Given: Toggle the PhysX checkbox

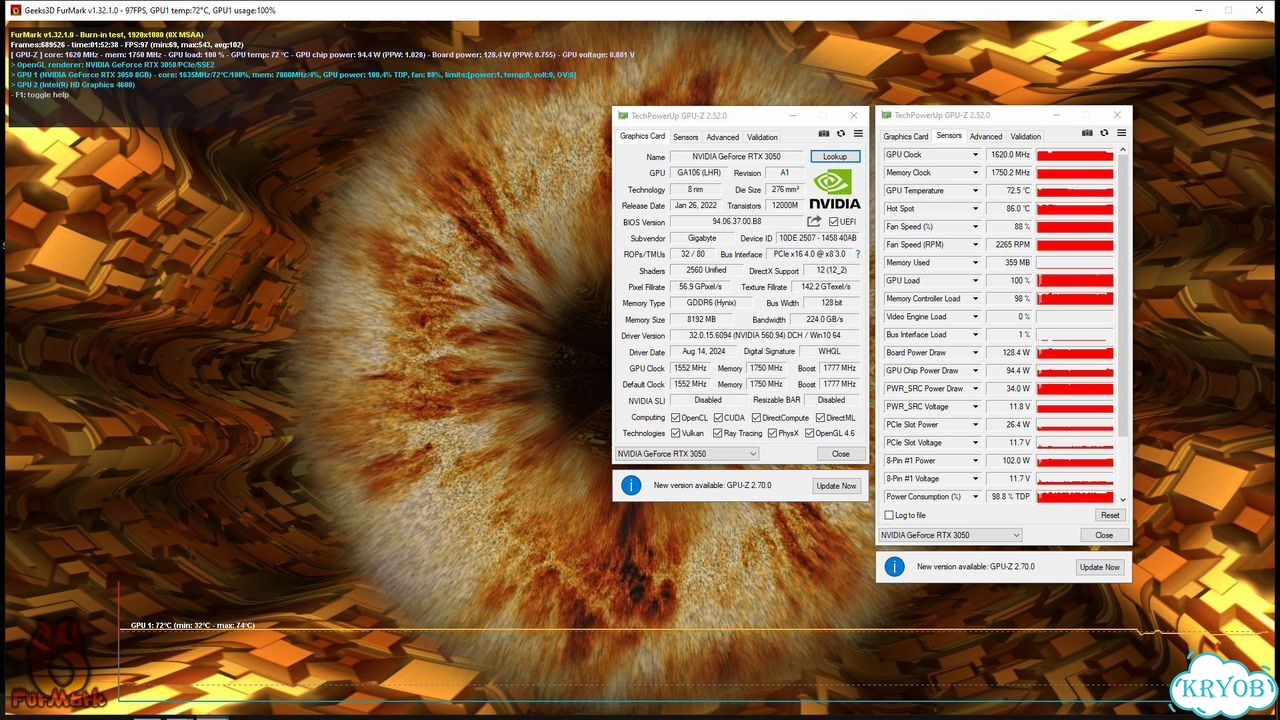Looking at the screenshot, I should coord(771,433).
